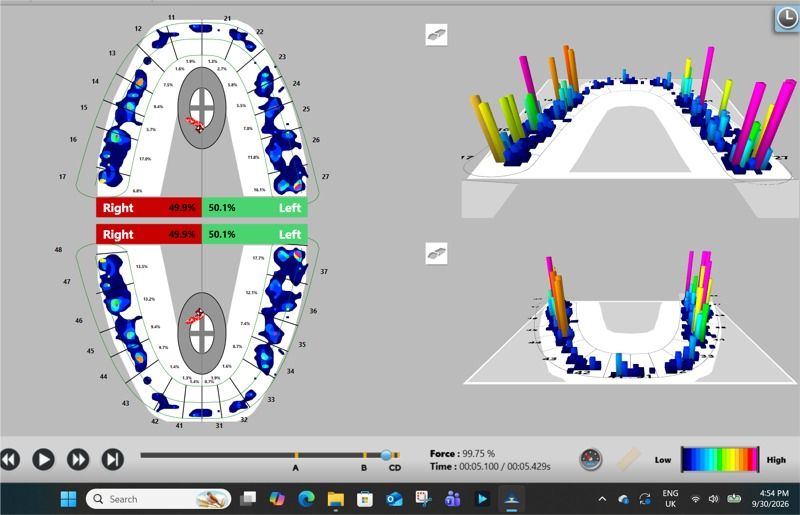This screenshot has width=800, height=515.
Task: Open Outlook from the taskbar
Action: click(394, 499)
